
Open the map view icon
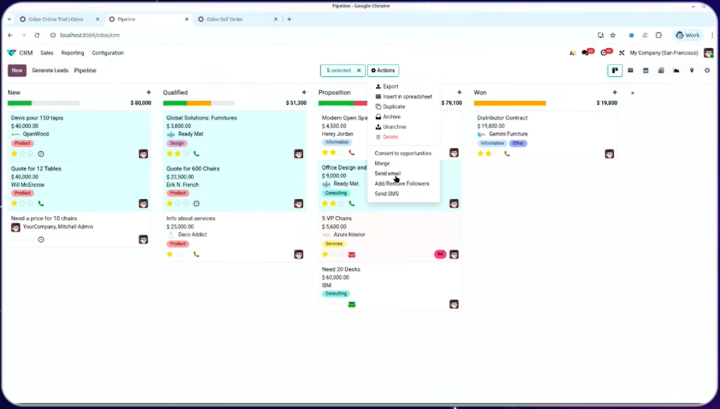point(692,71)
